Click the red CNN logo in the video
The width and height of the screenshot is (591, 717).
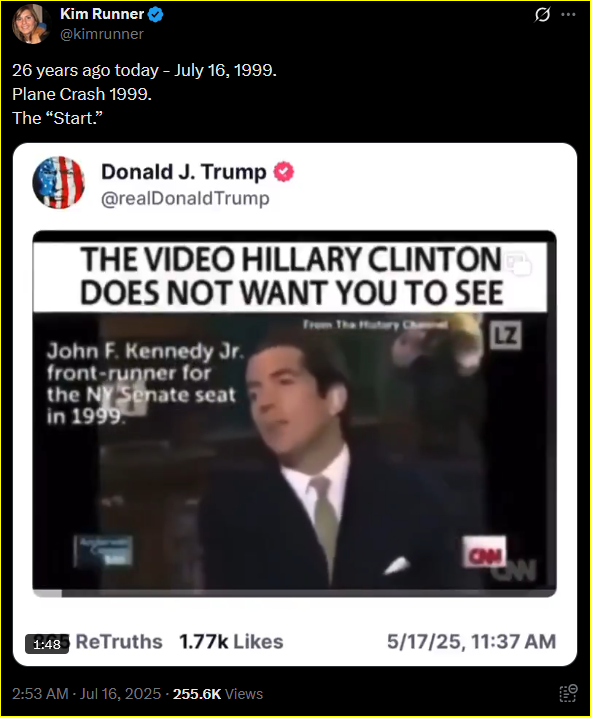(x=484, y=552)
